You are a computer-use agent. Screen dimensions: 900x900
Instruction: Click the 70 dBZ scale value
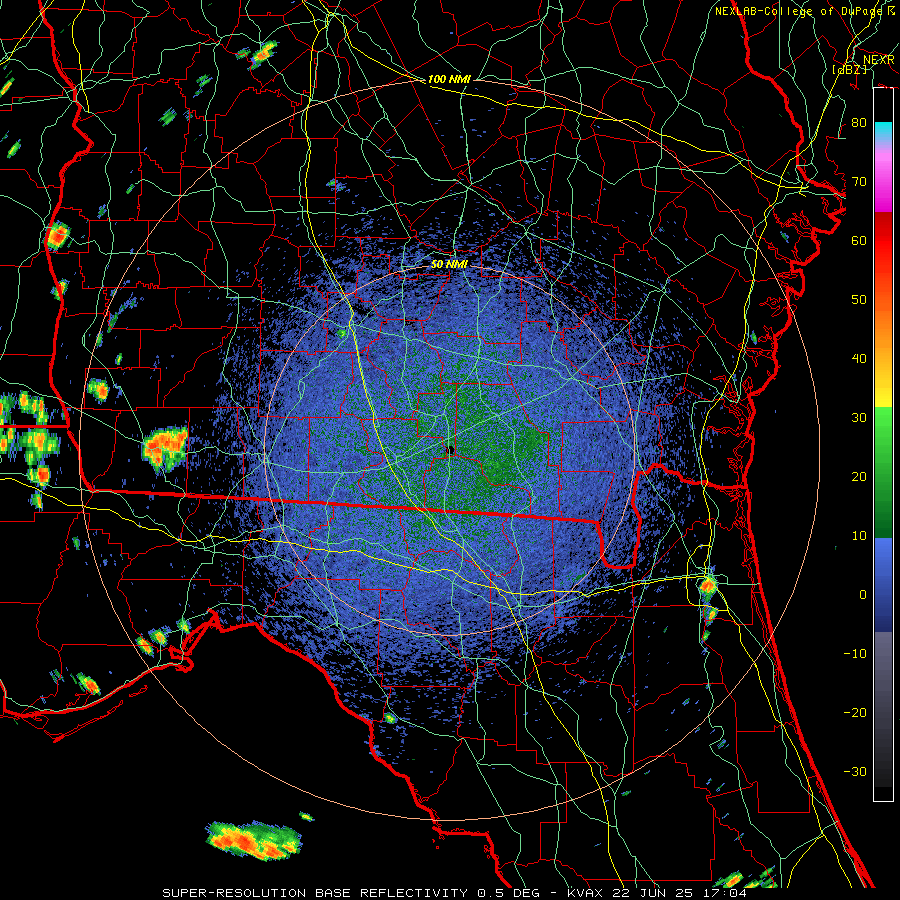(x=859, y=182)
